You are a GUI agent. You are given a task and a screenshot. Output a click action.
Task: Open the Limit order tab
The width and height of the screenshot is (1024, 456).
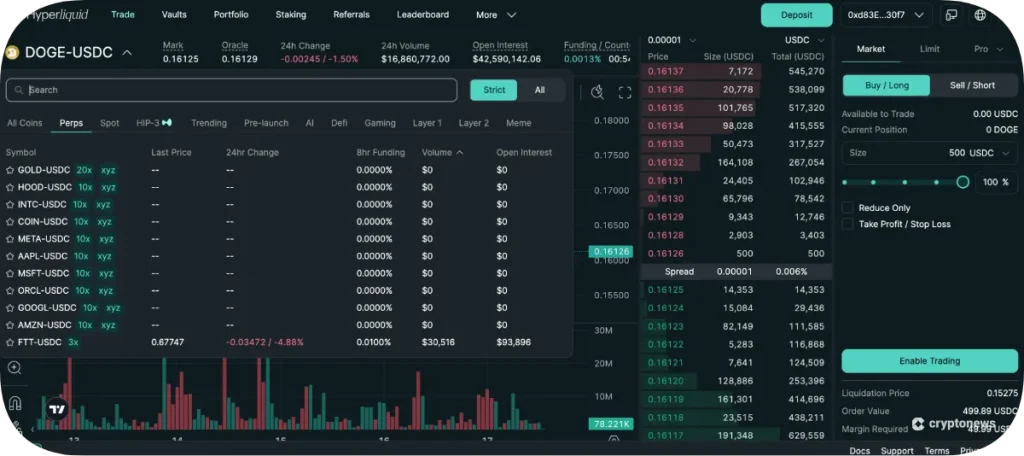point(929,49)
